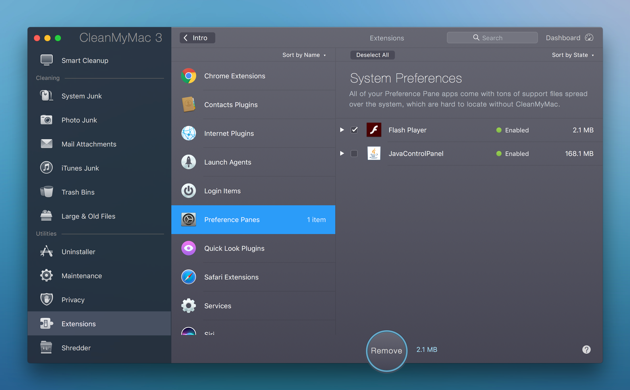This screenshot has width=630, height=390.
Task: Open Maintenance utility label
Action: [82, 276]
